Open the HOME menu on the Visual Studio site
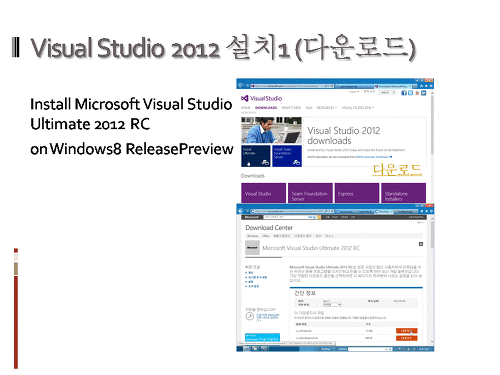Viewport: 500px width, 375px height. tap(246, 108)
